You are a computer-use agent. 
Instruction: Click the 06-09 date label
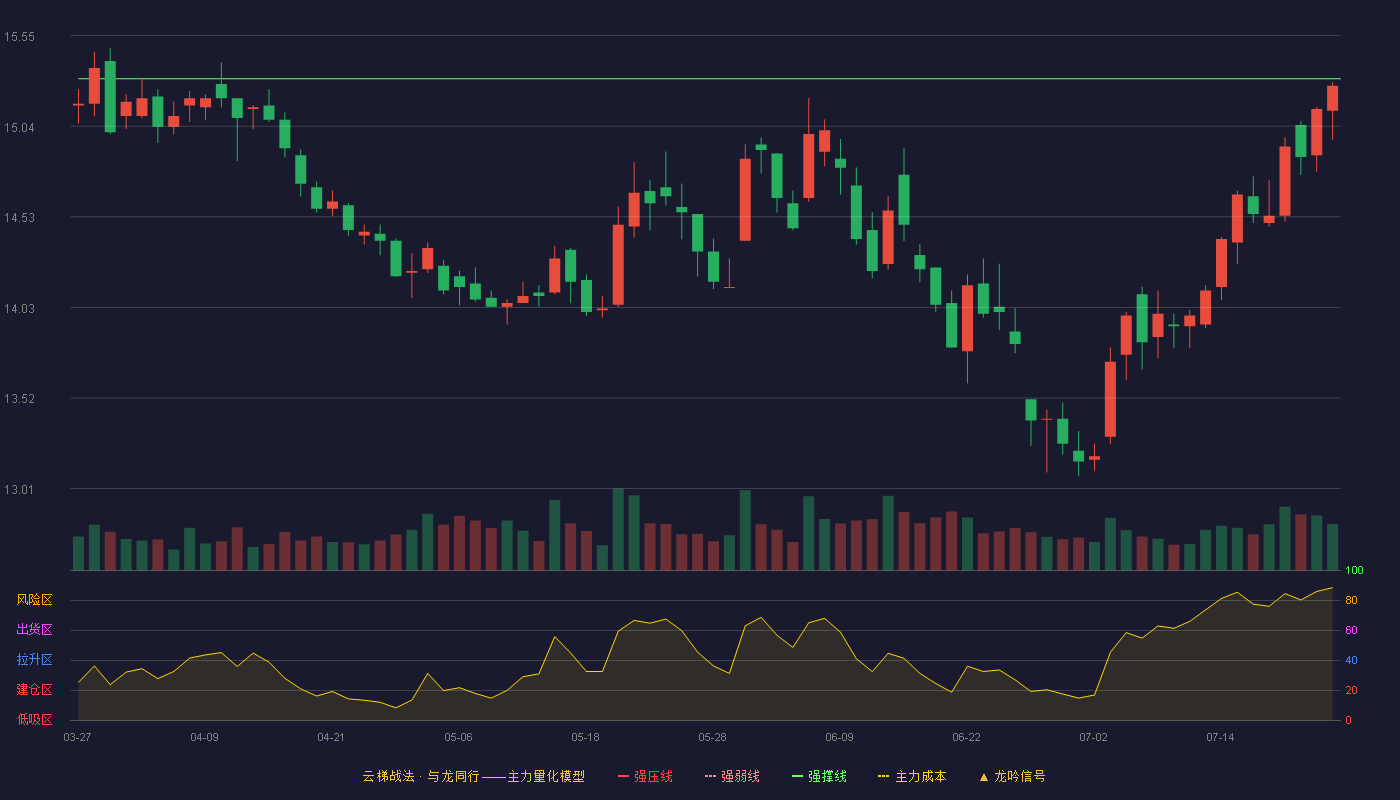(x=839, y=737)
